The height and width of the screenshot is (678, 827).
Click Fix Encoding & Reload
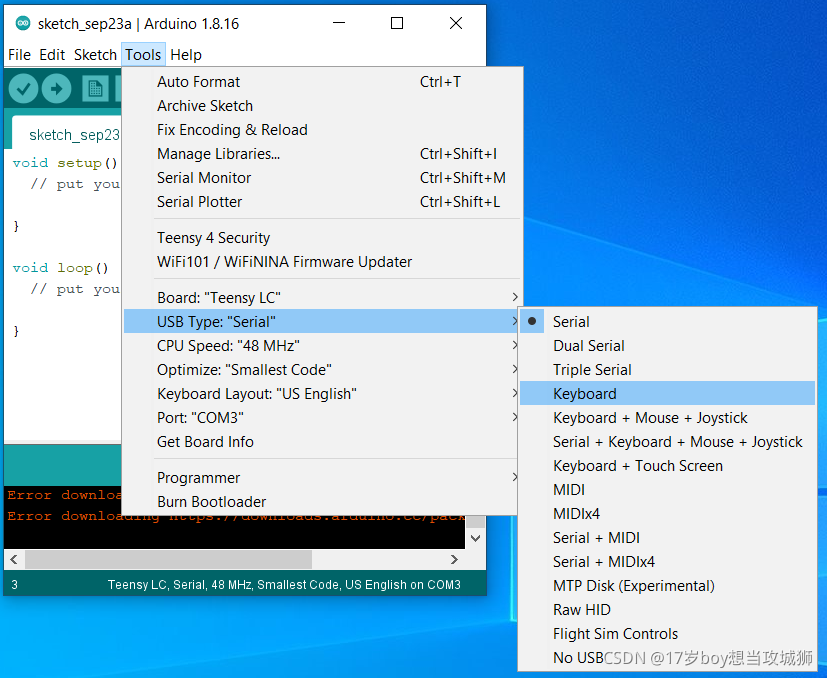coord(323,130)
